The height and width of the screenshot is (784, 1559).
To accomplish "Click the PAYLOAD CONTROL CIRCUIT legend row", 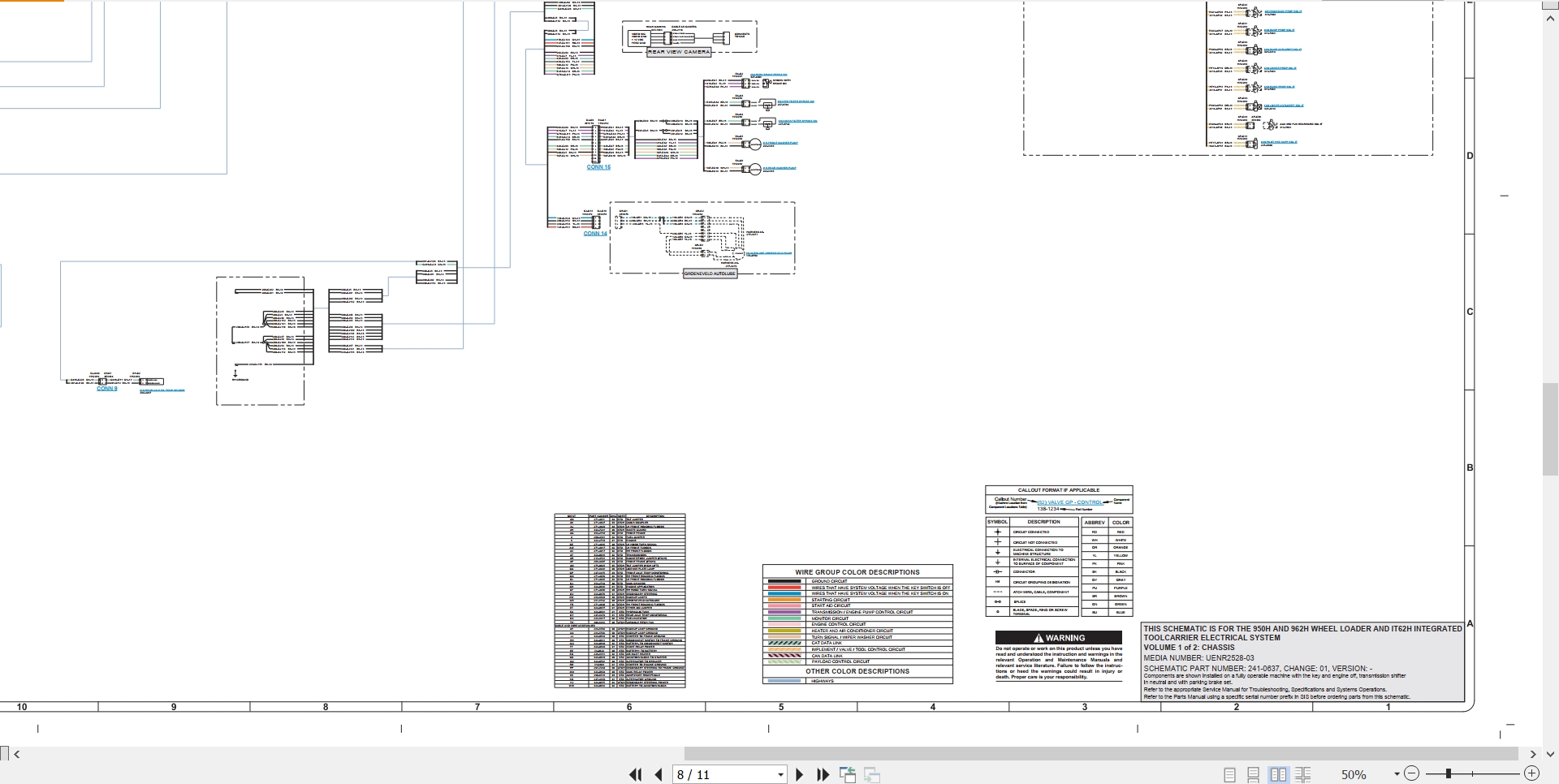I will click(857, 661).
